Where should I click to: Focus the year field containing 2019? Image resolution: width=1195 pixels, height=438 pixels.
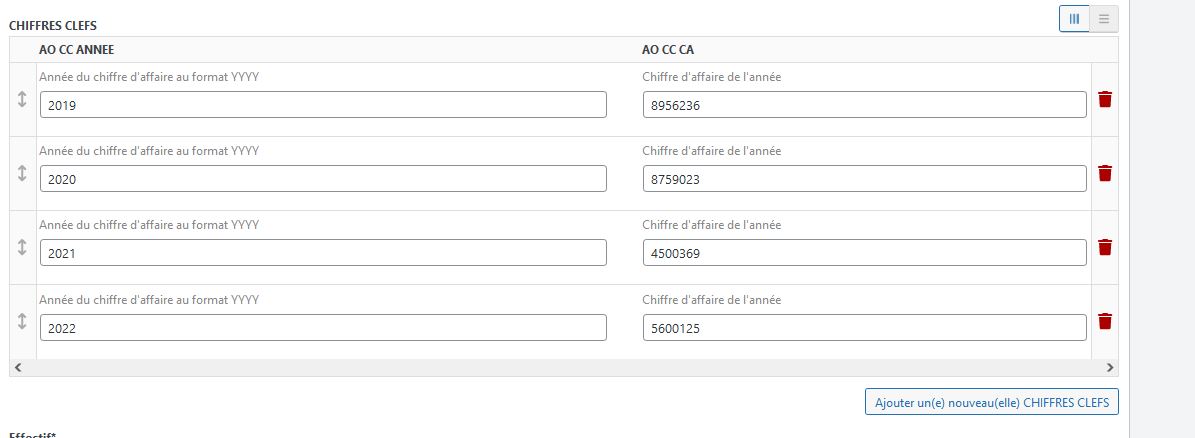[x=323, y=105]
